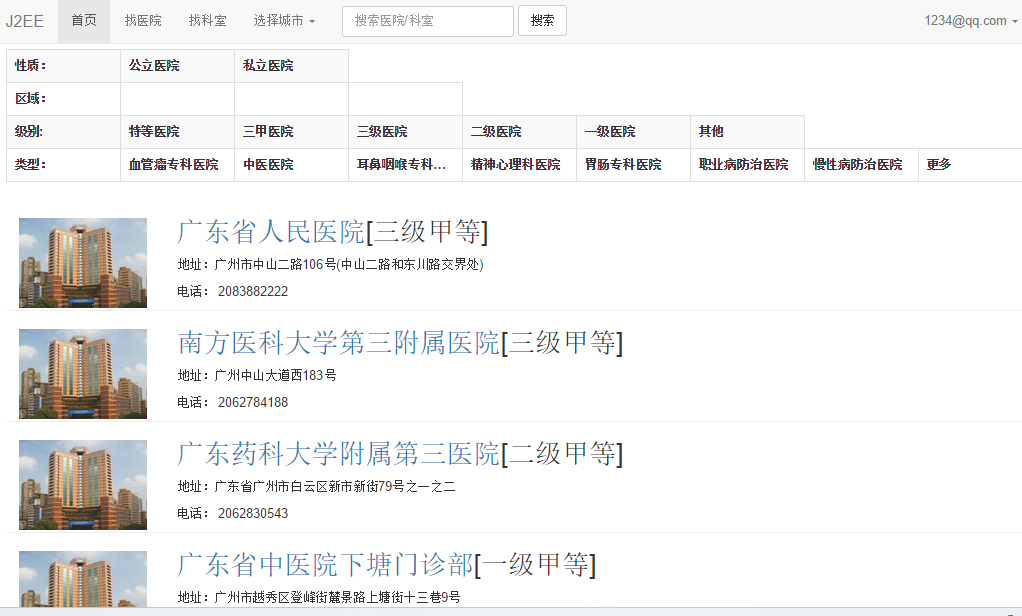Choose the 慢性病防治医院 type filter
1022x616 pixels.
pos(858,164)
